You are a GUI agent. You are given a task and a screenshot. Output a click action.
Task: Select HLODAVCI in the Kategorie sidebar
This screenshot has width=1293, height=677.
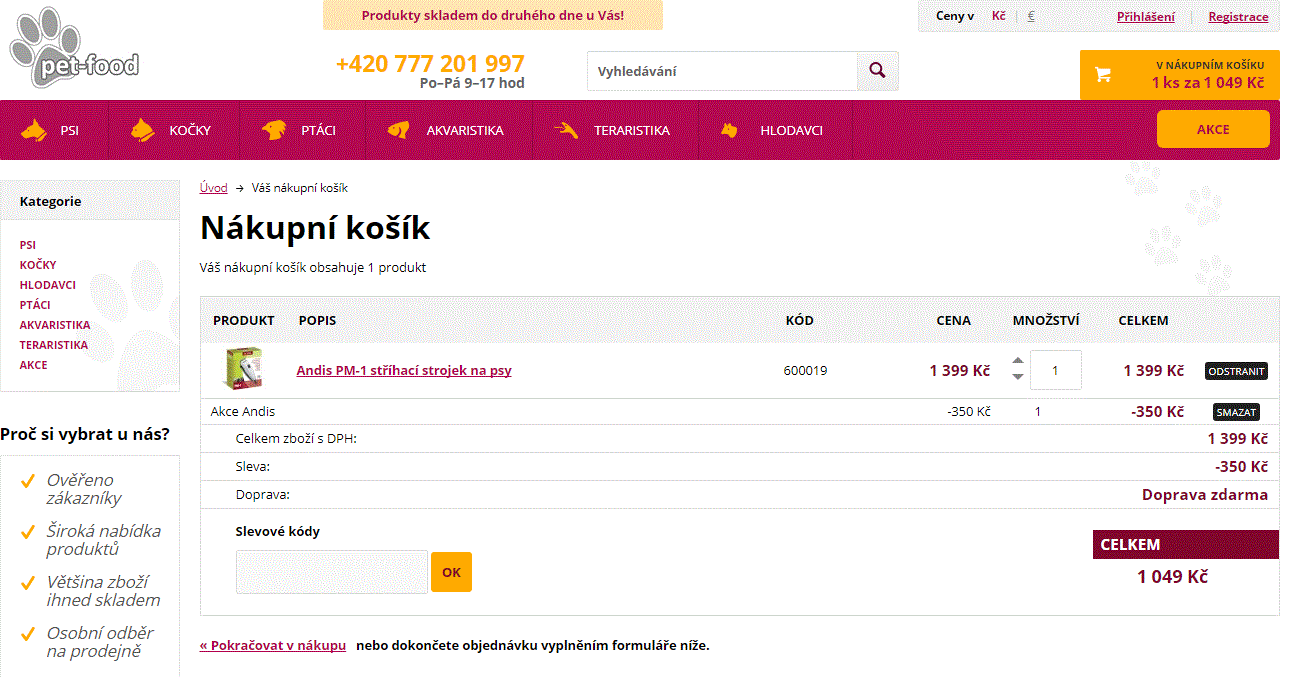click(x=48, y=285)
